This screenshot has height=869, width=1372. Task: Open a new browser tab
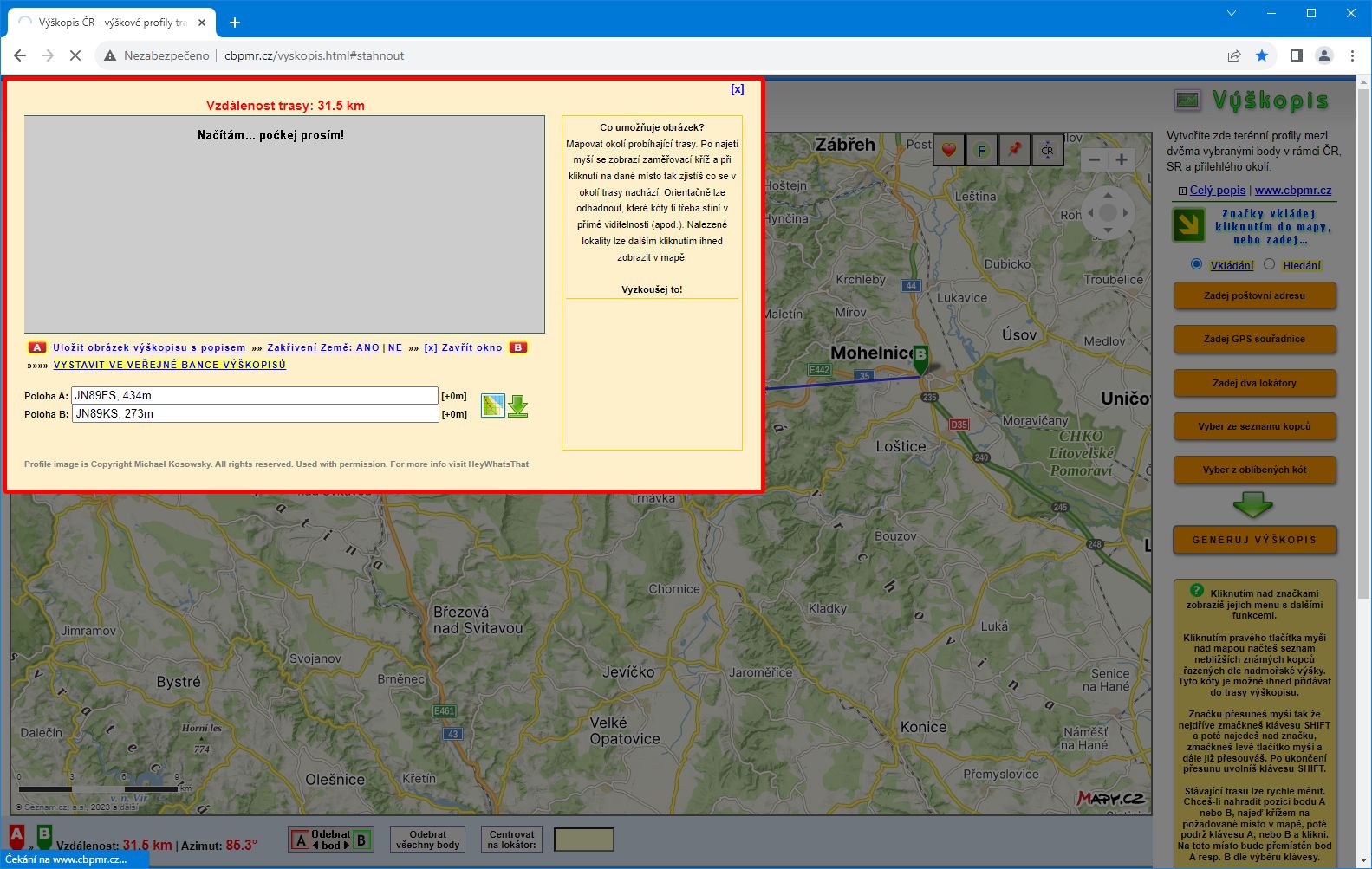pos(235,23)
